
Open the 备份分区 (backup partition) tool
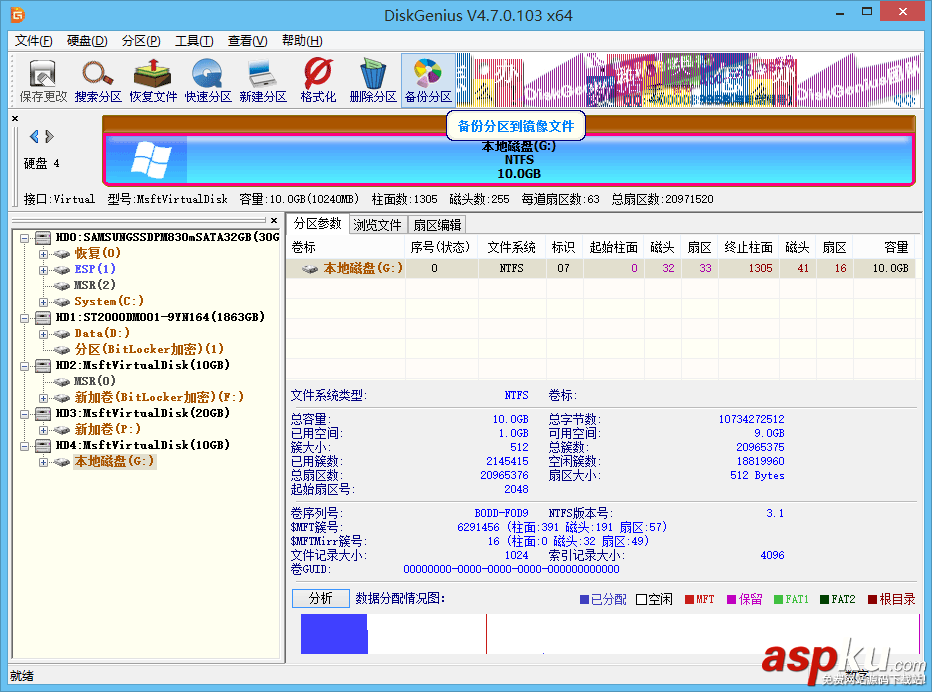[x=427, y=79]
